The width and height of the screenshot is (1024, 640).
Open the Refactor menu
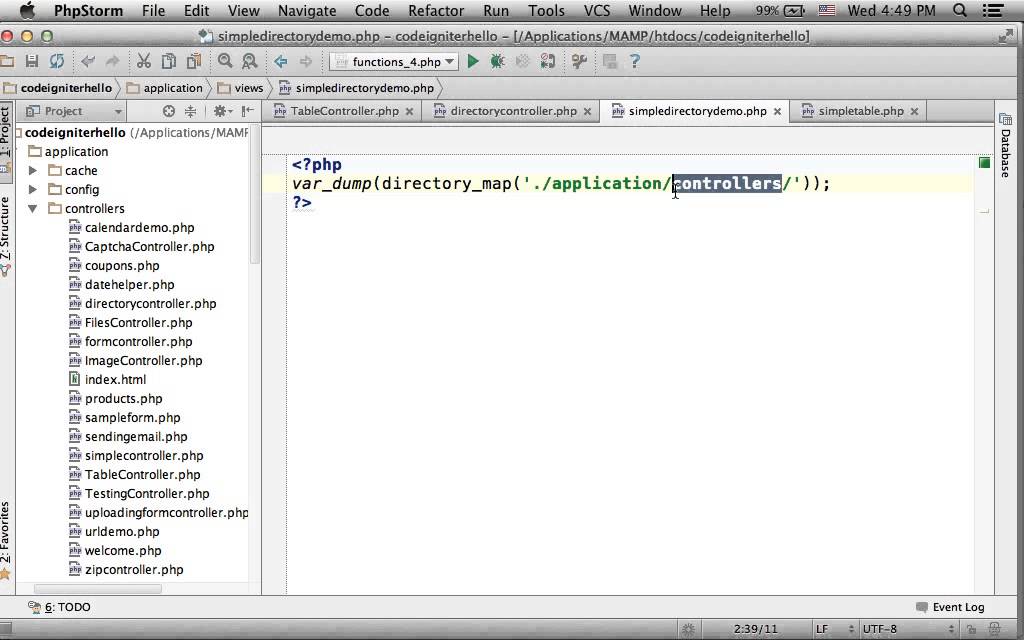436,10
